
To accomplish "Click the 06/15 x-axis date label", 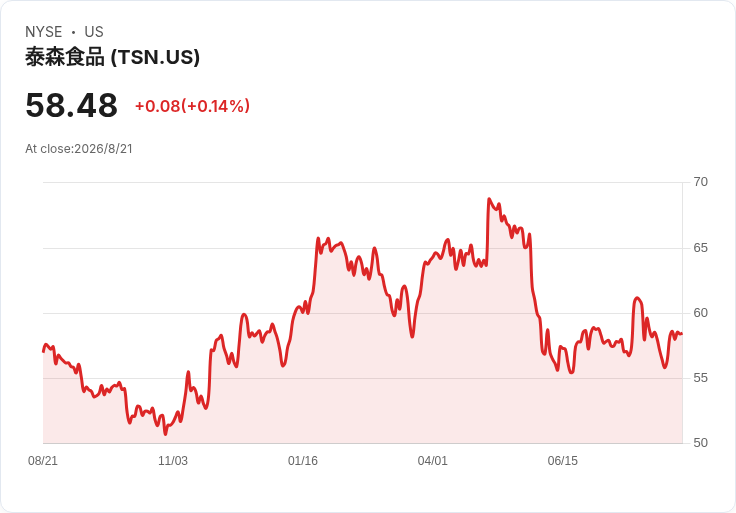I will (563, 461).
